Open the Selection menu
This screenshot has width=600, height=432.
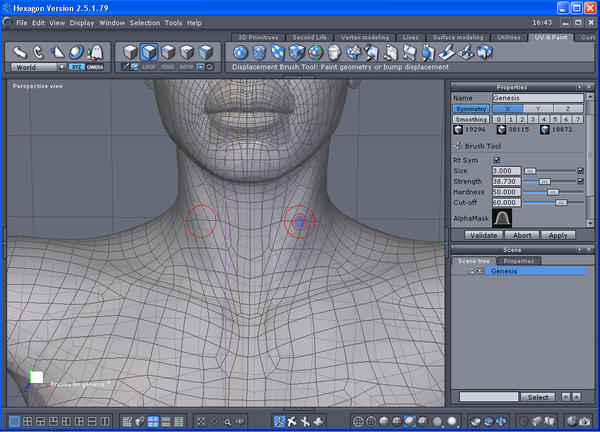pyautogui.click(x=145, y=22)
